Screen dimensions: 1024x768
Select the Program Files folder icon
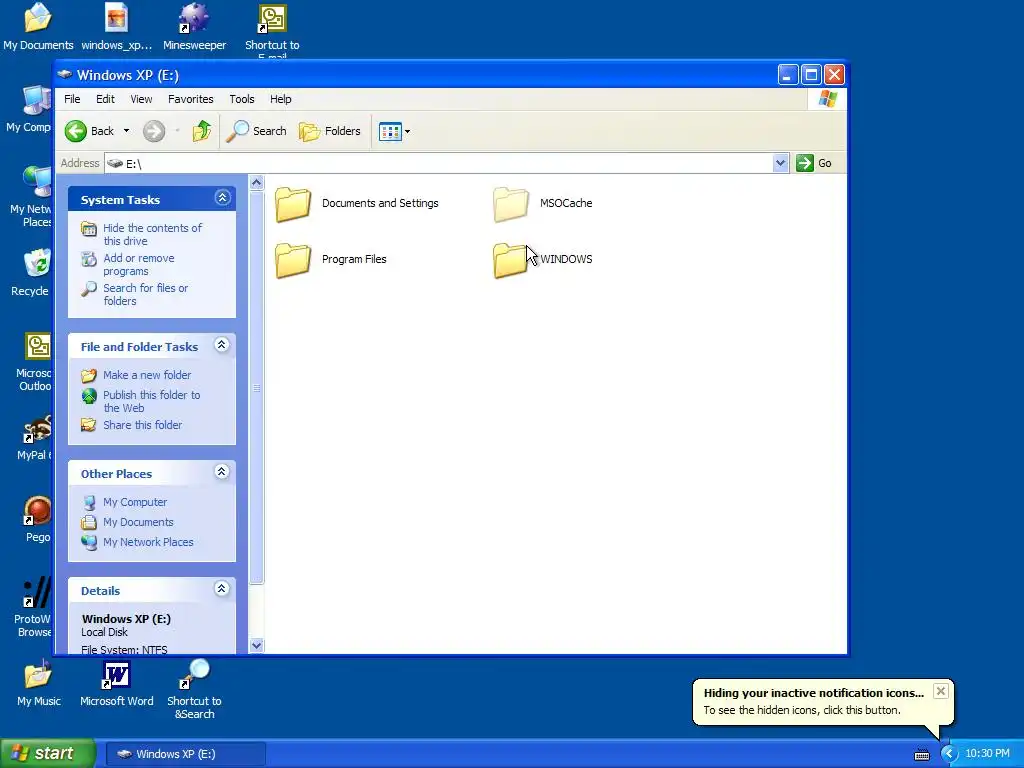point(293,260)
